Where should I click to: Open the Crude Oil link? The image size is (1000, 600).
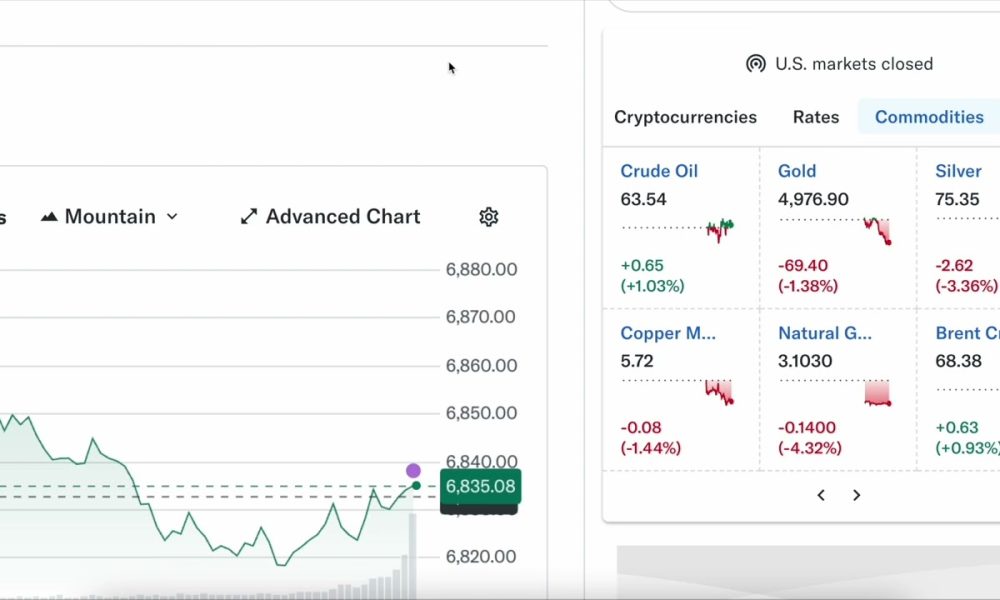coord(659,171)
